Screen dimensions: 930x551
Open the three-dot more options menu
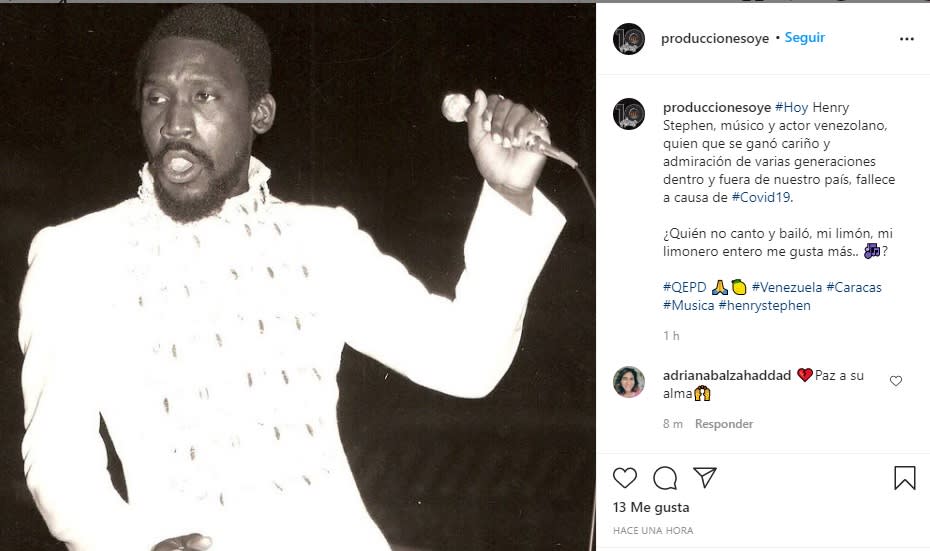906,39
